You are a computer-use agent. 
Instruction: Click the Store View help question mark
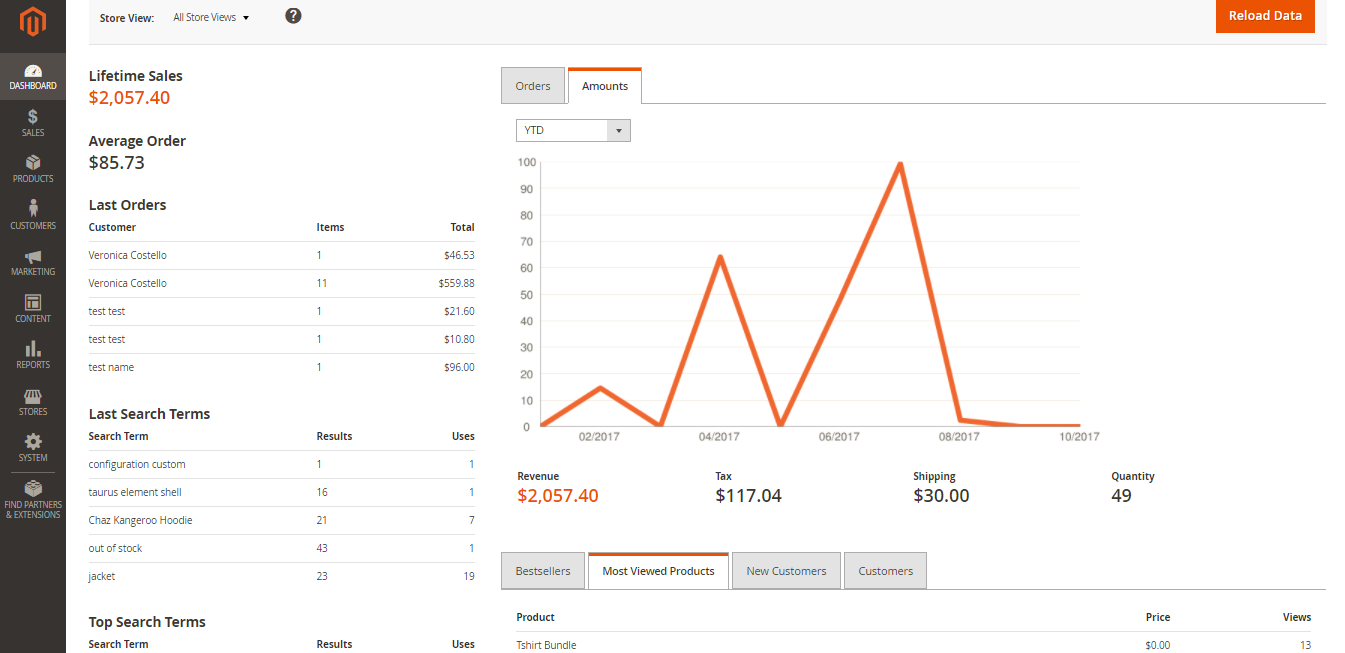coord(293,16)
